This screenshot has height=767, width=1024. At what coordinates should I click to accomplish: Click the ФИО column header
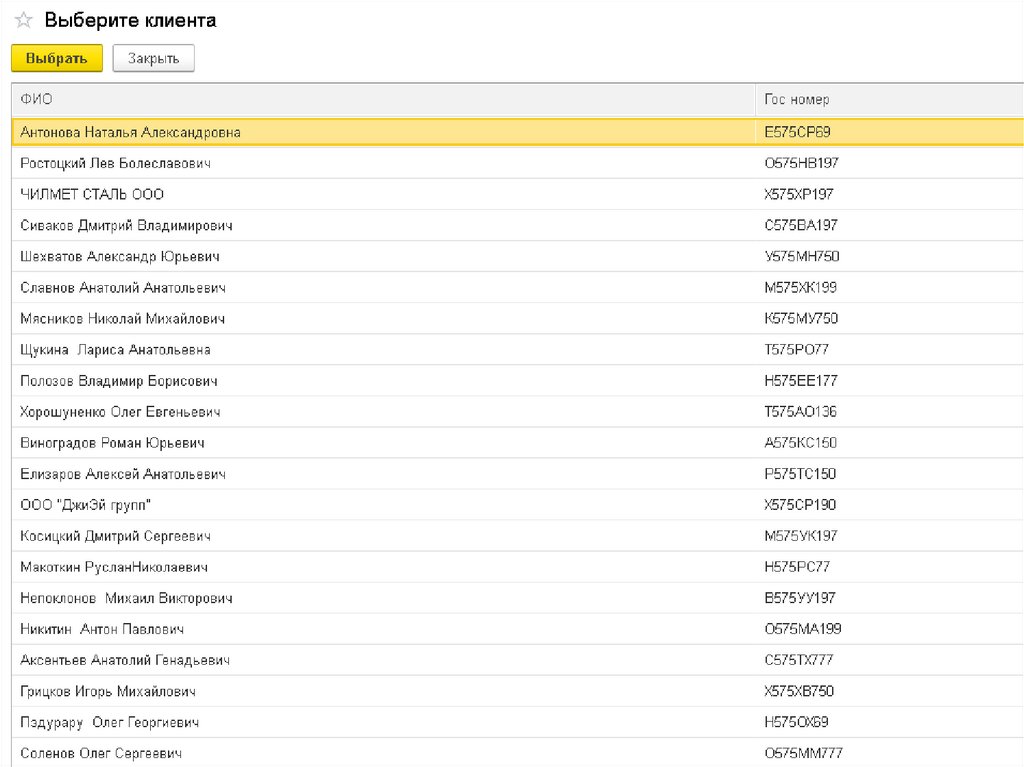pos(36,99)
